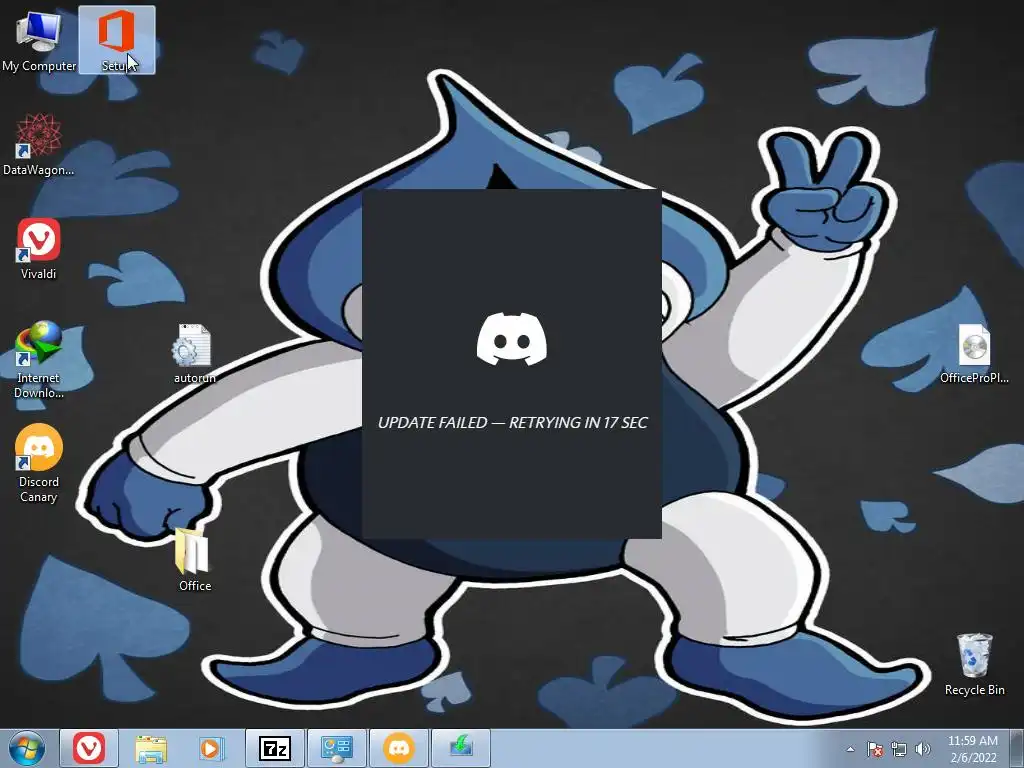Select the autorun file on the desktop

[195, 353]
